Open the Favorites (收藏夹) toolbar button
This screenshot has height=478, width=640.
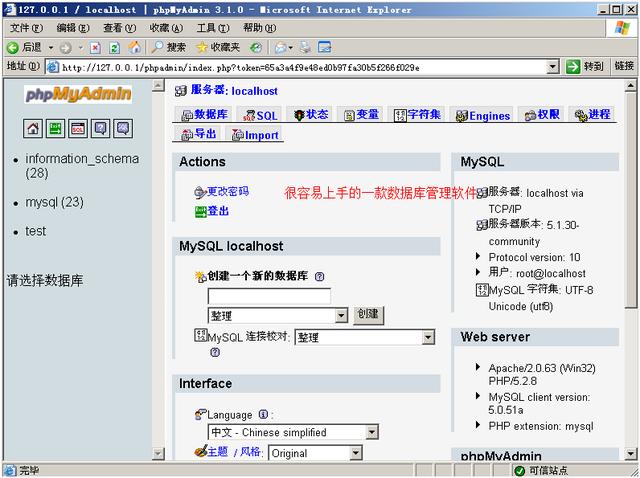[218, 48]
